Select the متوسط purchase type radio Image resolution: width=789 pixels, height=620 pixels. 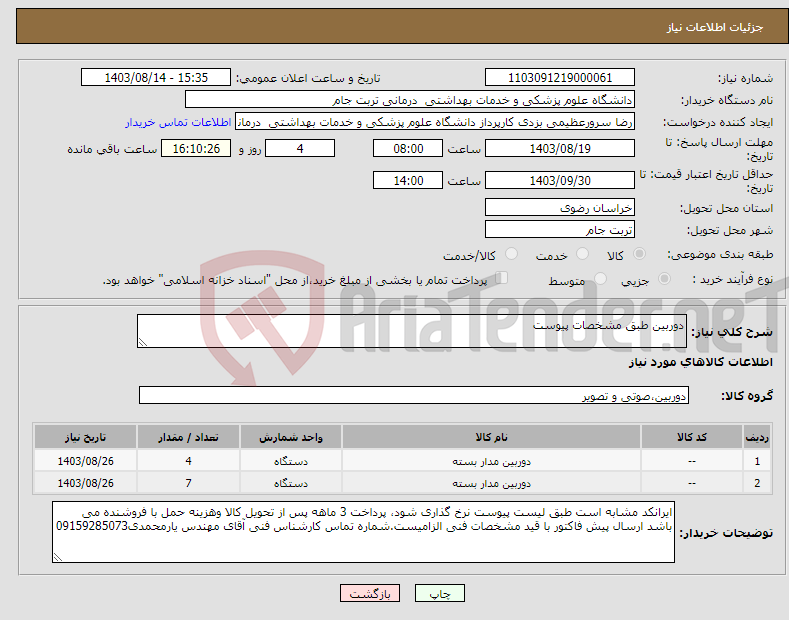click(600, 279)
